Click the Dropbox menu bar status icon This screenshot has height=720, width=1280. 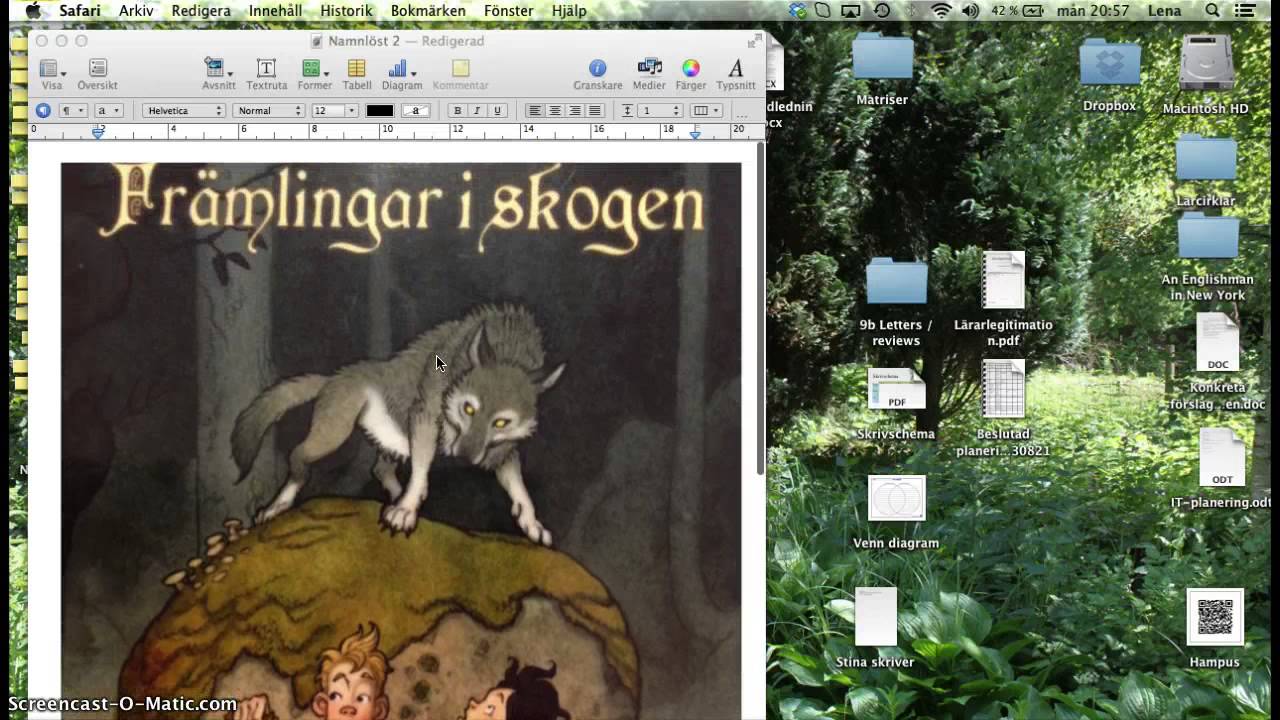pyautogui.click(x=797, y=11)
